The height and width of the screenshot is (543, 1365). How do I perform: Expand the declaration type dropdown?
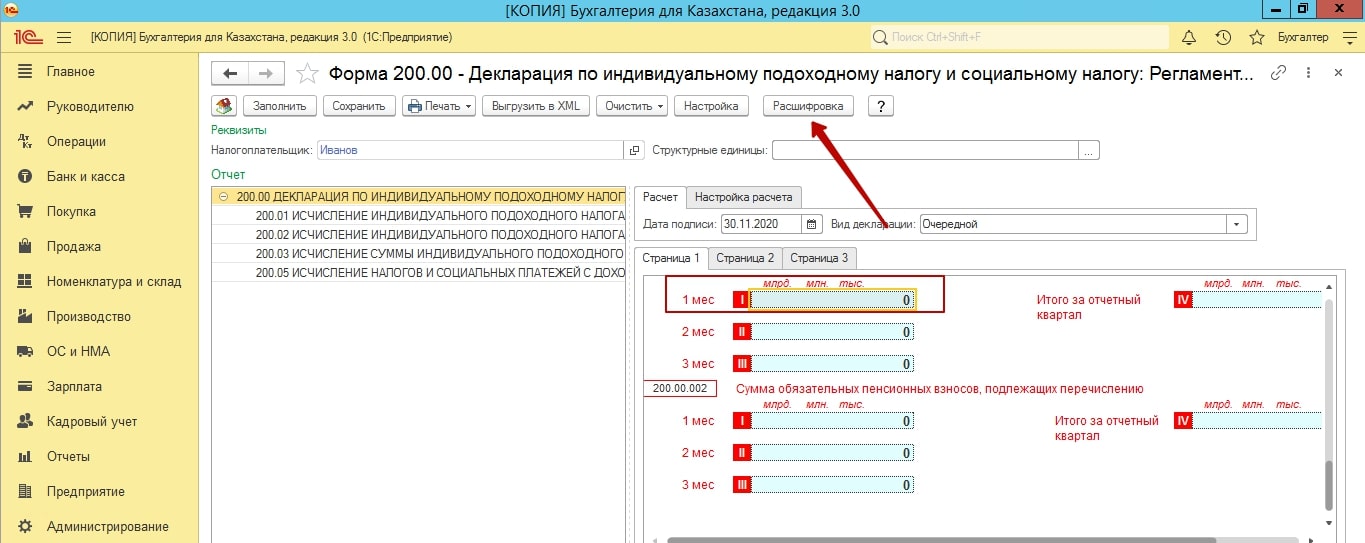1238,224
